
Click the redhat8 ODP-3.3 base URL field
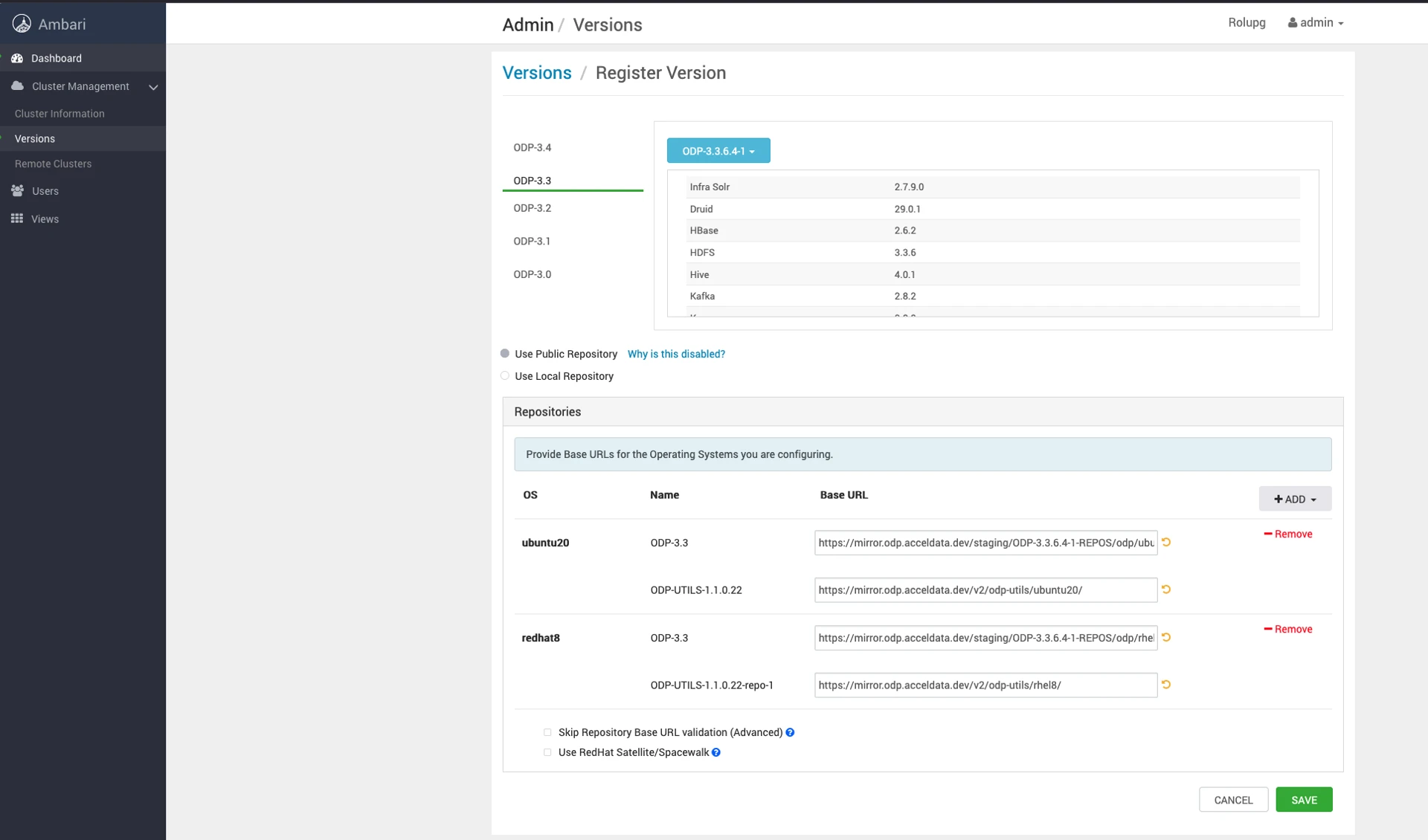pos(985,638)
